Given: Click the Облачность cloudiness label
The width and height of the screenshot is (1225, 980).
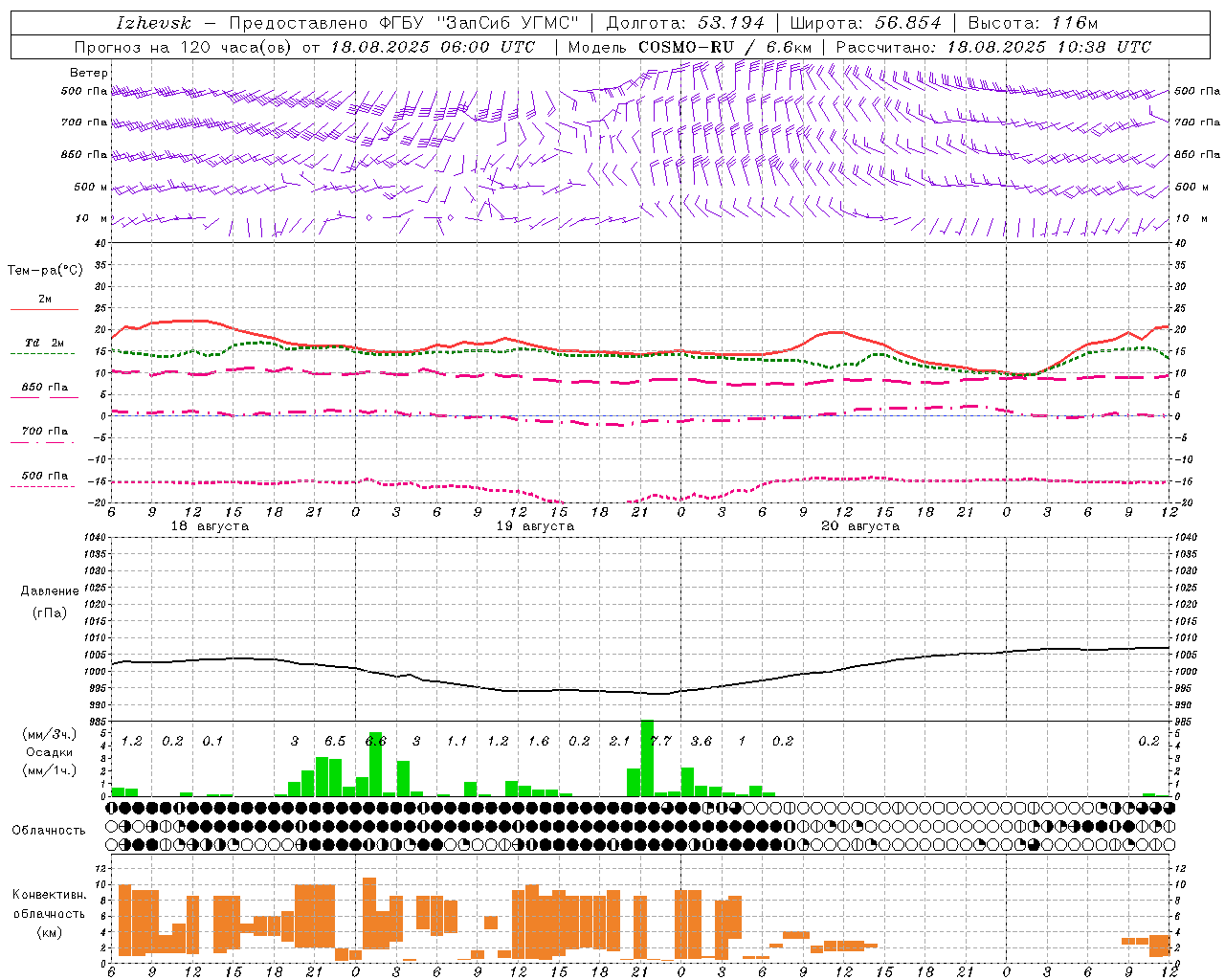Looking at the screenshot, I should pyautogui.click(x=49, y=831).
